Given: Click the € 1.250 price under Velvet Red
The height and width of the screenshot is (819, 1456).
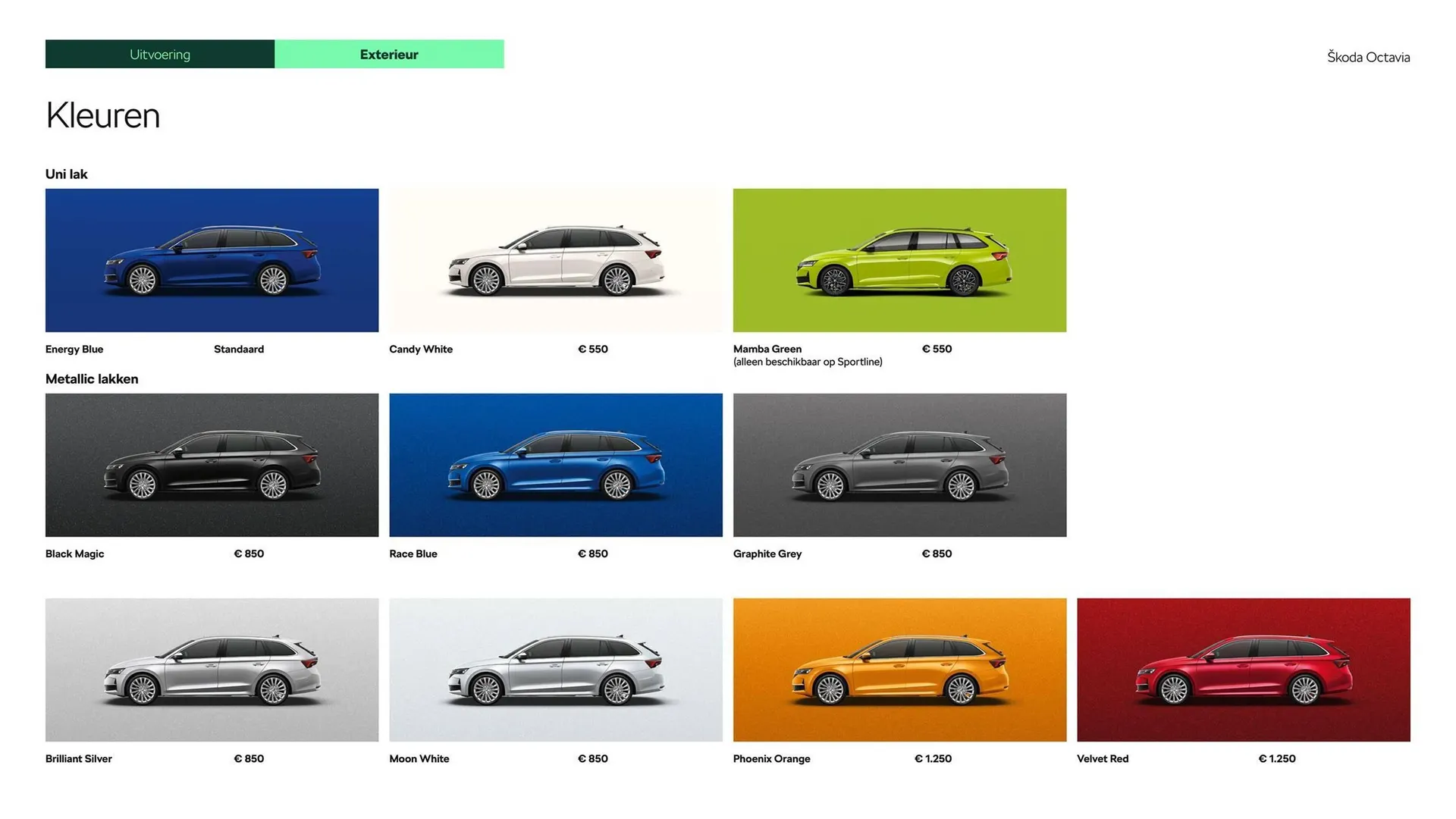Looking at the screenshot, I should pyautogui.click(x=1277, y=758).
